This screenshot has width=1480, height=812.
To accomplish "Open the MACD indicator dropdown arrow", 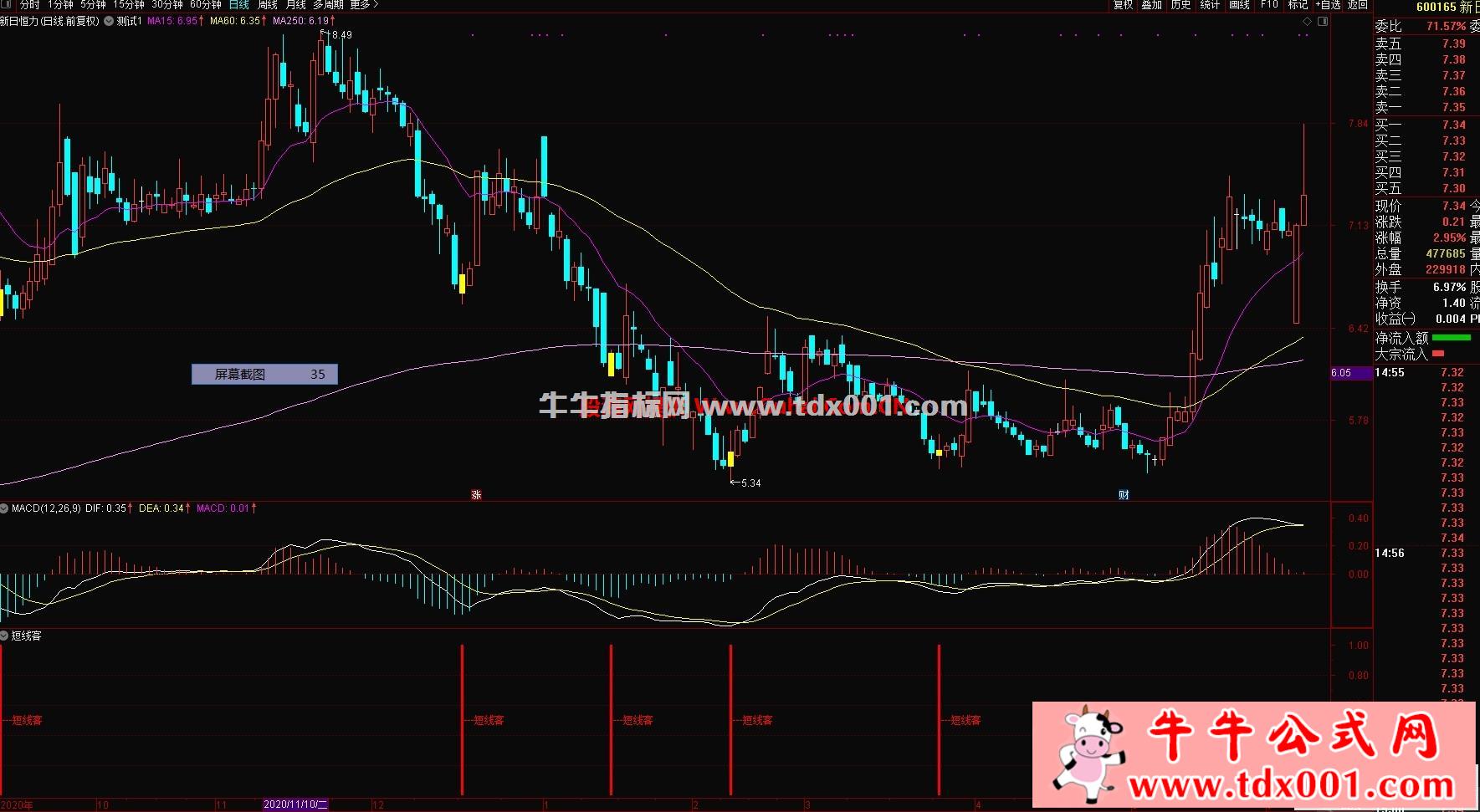I will 5,508.
